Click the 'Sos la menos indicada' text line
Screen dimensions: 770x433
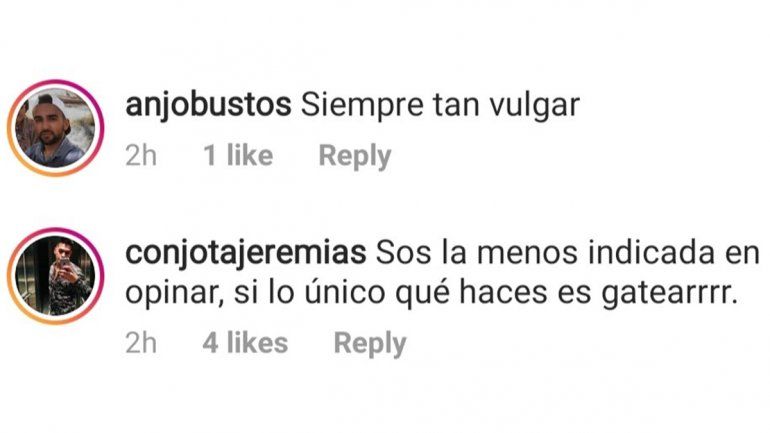point(568,253)
